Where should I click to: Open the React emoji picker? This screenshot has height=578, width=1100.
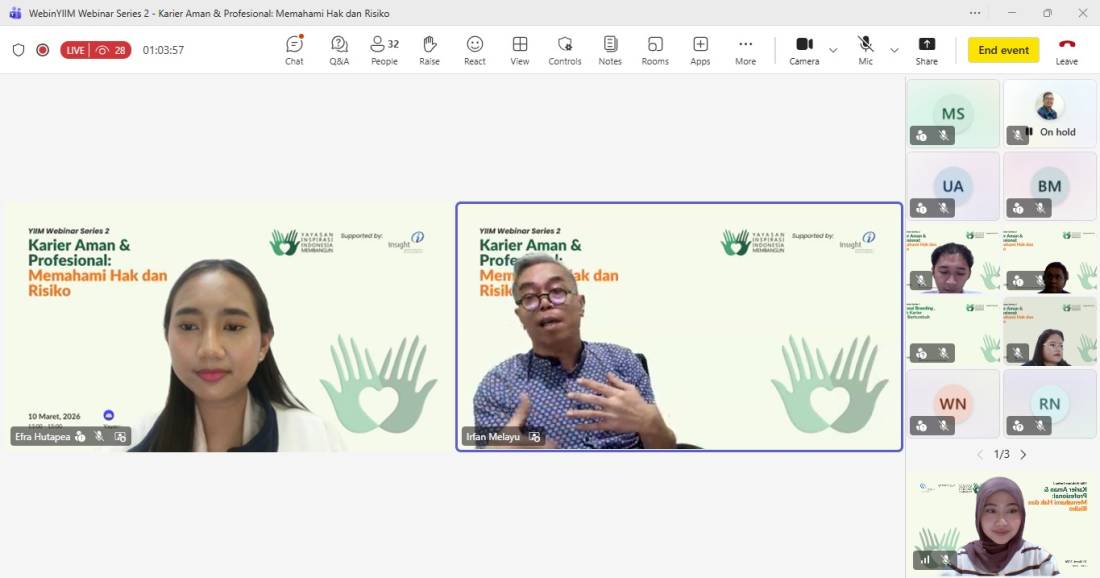[475, 50]
